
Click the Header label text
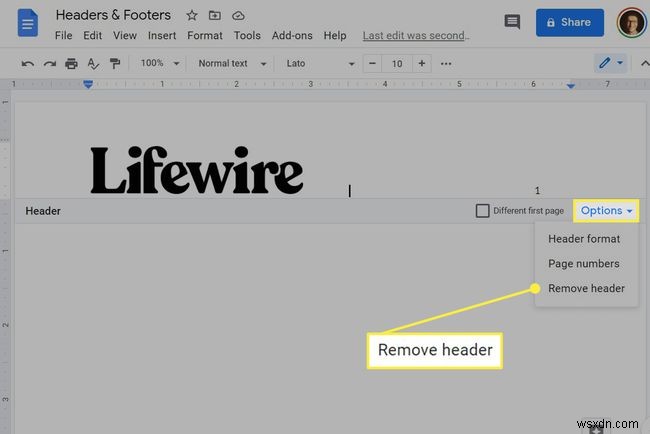click(x=43, y=211)
